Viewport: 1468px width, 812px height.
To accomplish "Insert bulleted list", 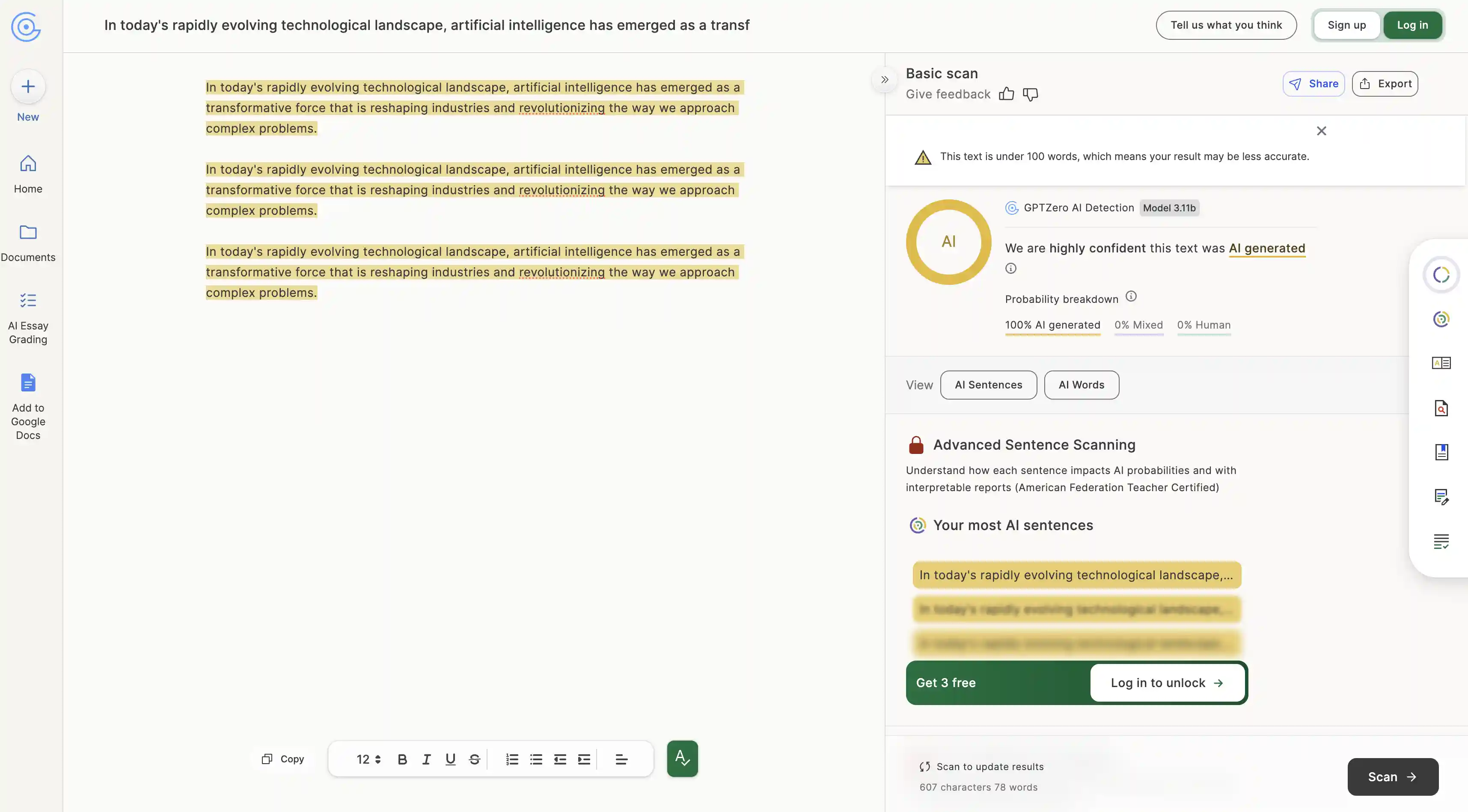I will click(x=536, y=759).
